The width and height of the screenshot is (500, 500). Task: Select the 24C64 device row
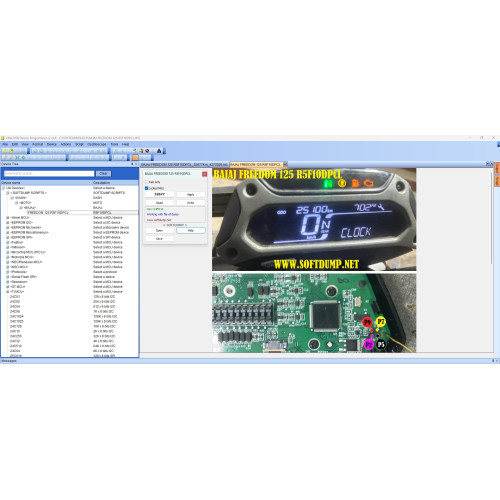point(15,351)
